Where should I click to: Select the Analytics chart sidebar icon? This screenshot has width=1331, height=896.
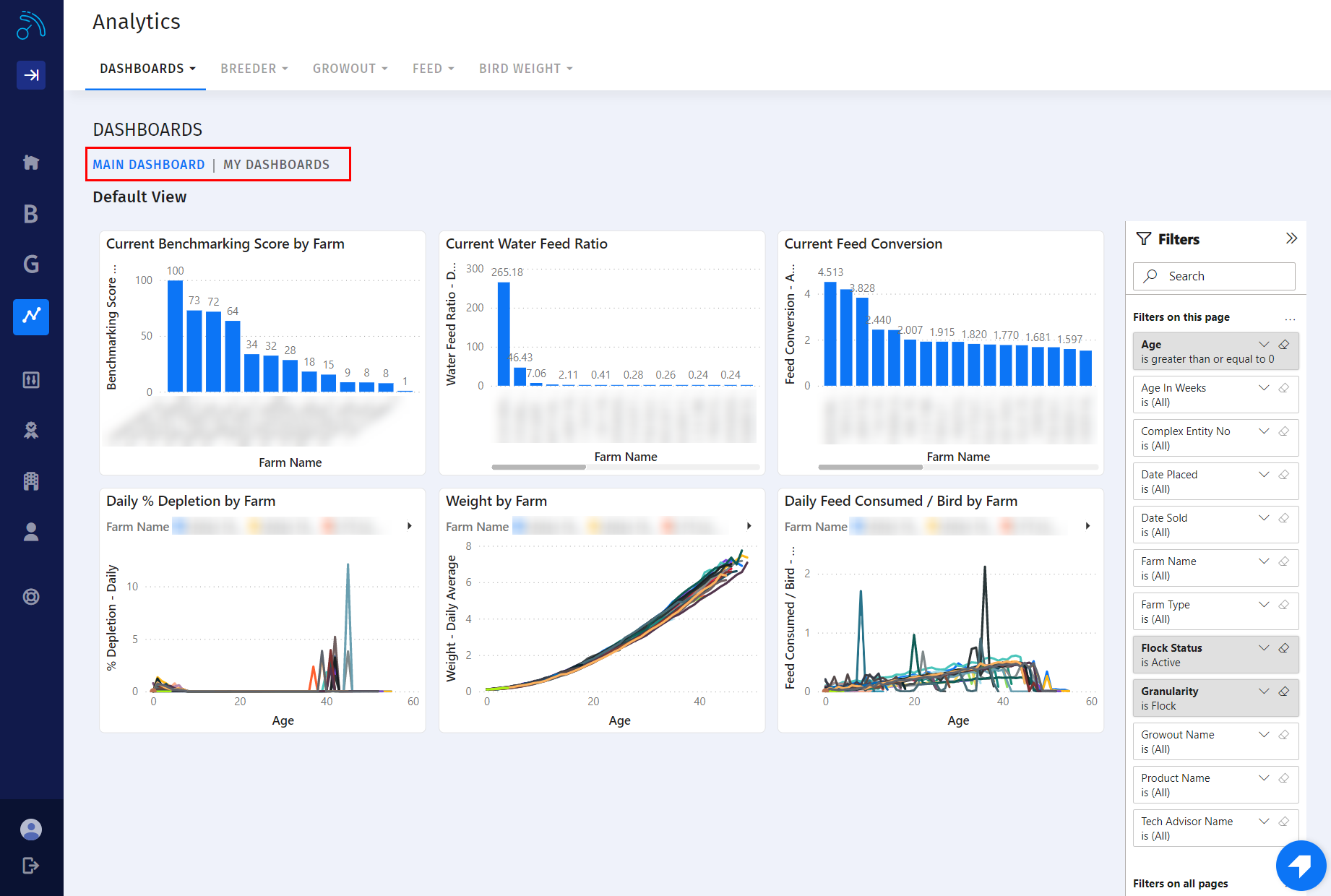[31, 316]
